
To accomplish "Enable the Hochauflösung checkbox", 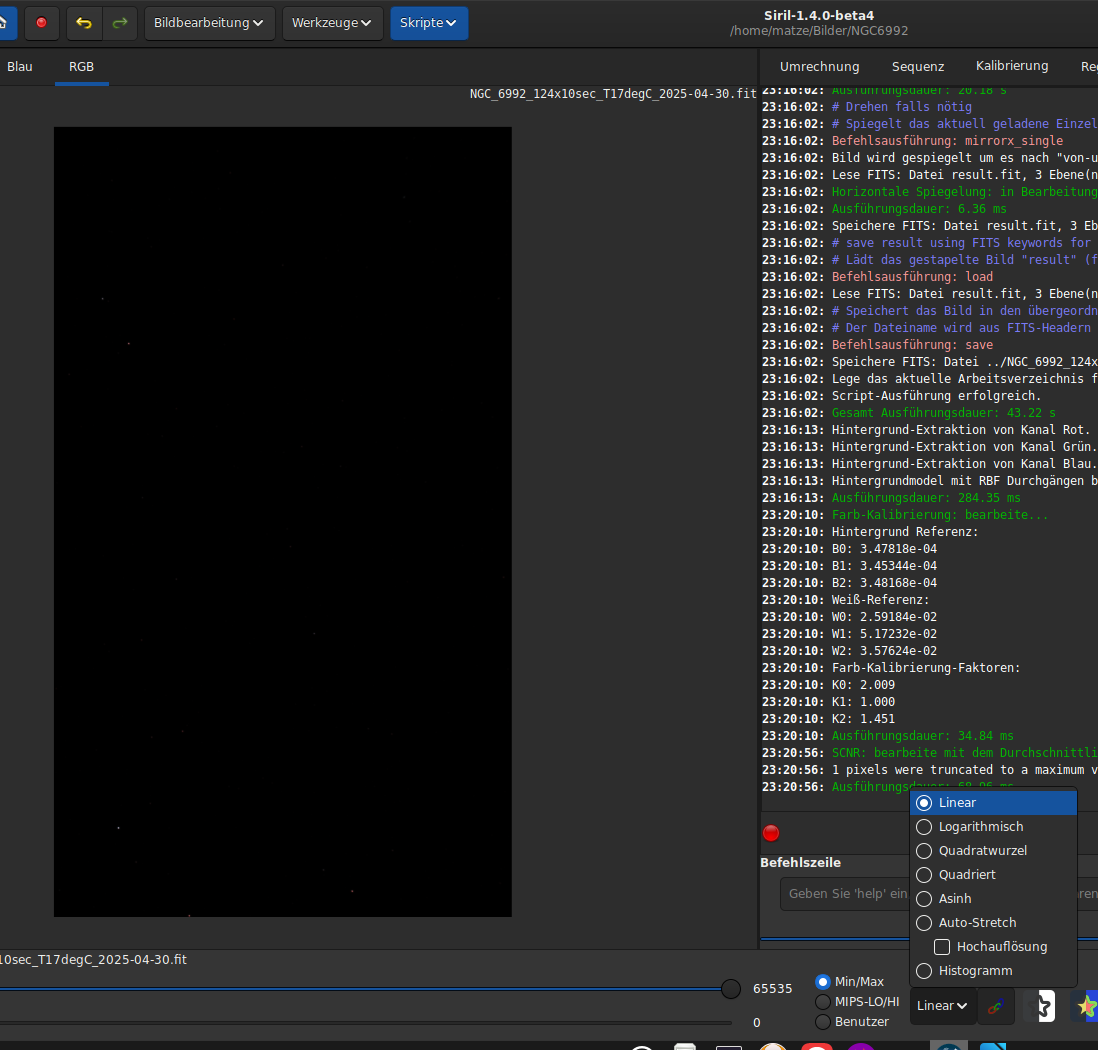I will click(x=942, y=947).
